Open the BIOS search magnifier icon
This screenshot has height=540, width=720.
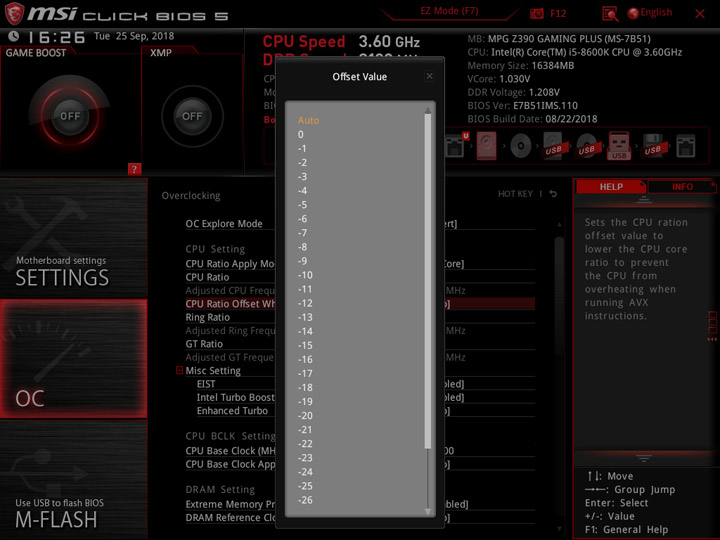tap(610, 14)
